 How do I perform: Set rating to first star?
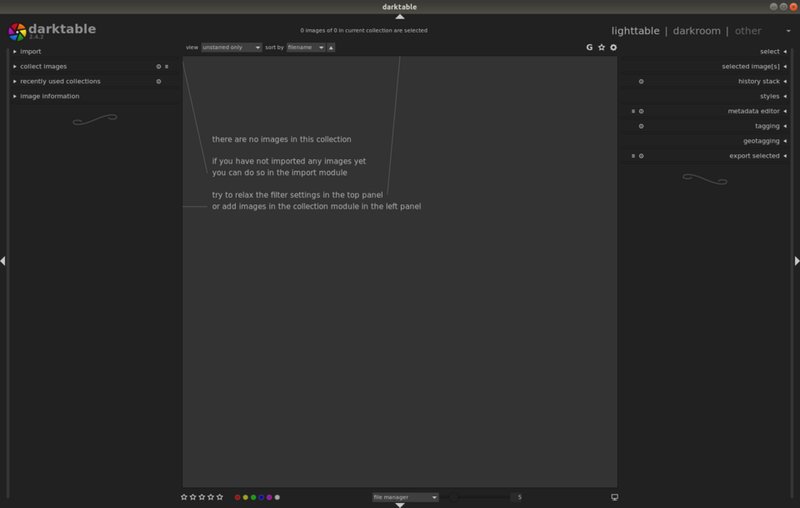184,497
